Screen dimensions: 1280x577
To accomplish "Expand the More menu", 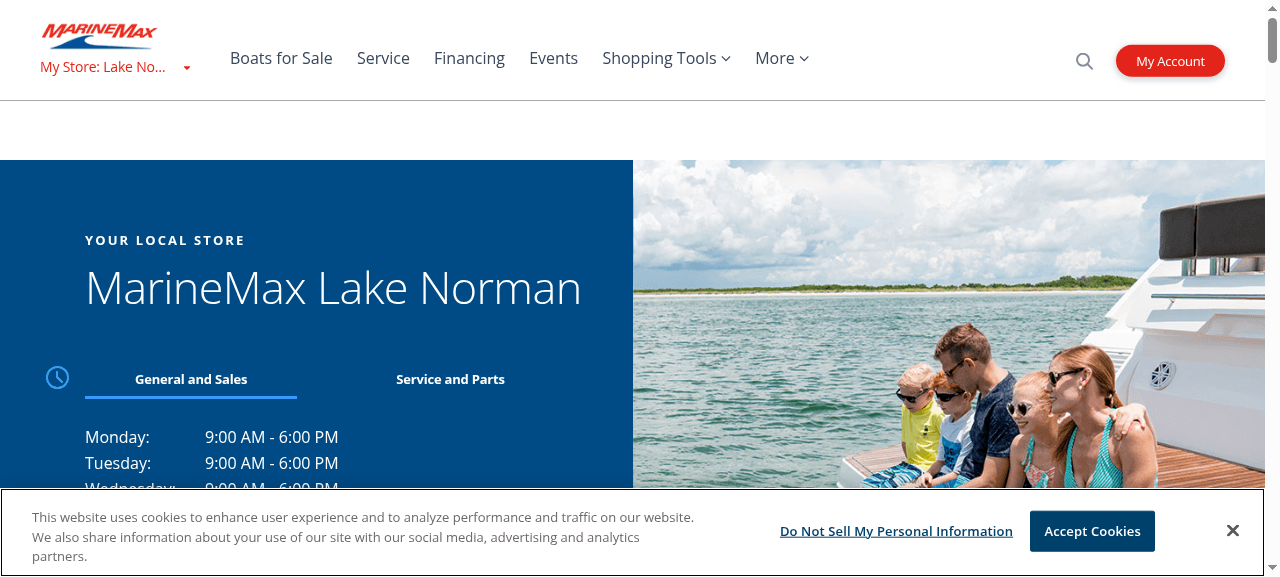I will pos(782,58).
